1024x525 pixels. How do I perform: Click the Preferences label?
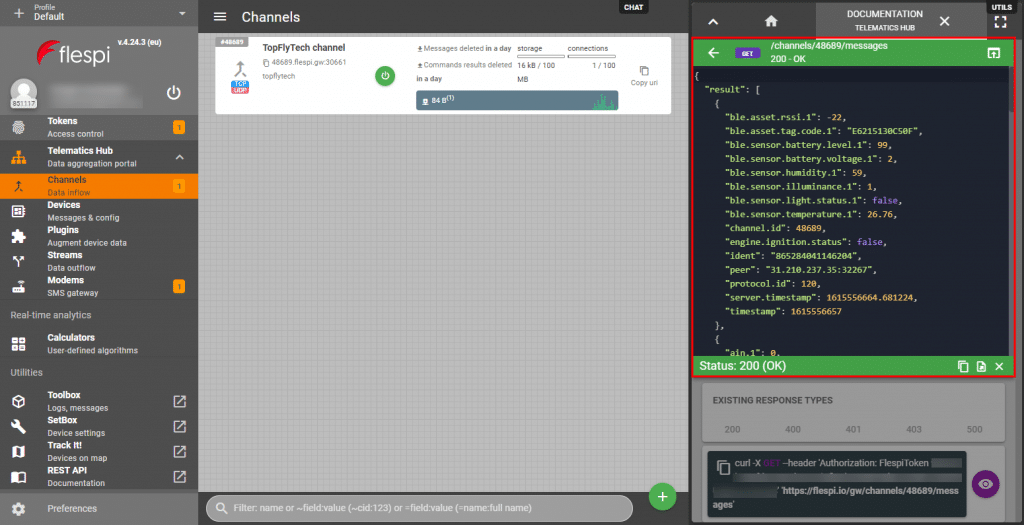click(x=72, y=508)
